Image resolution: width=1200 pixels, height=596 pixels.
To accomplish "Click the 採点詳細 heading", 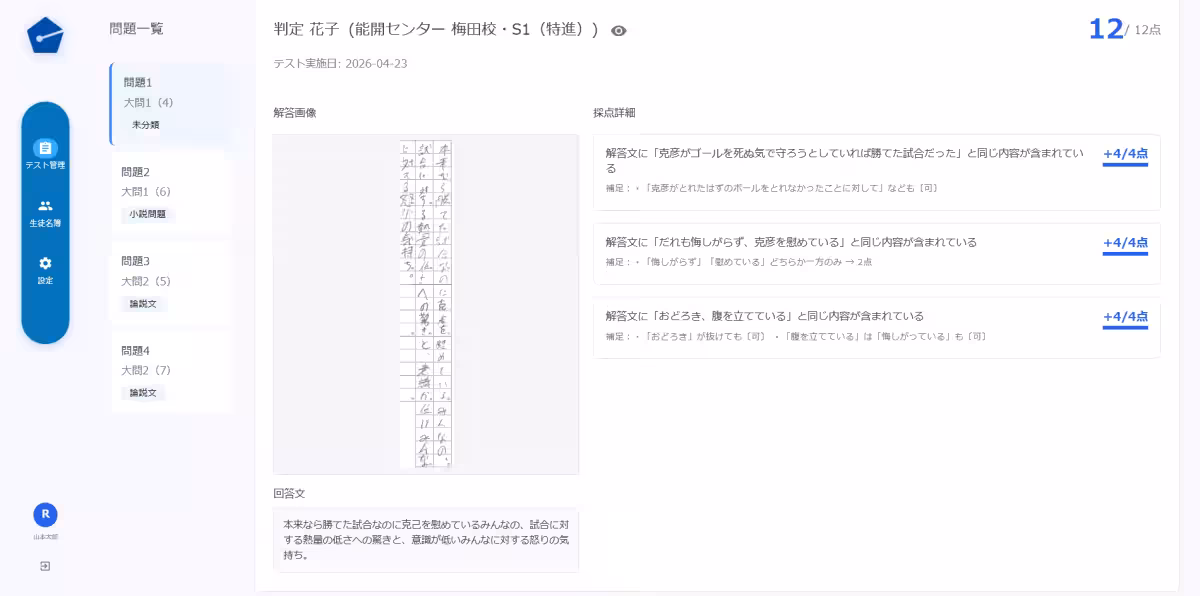I will [x=614, y=113].
